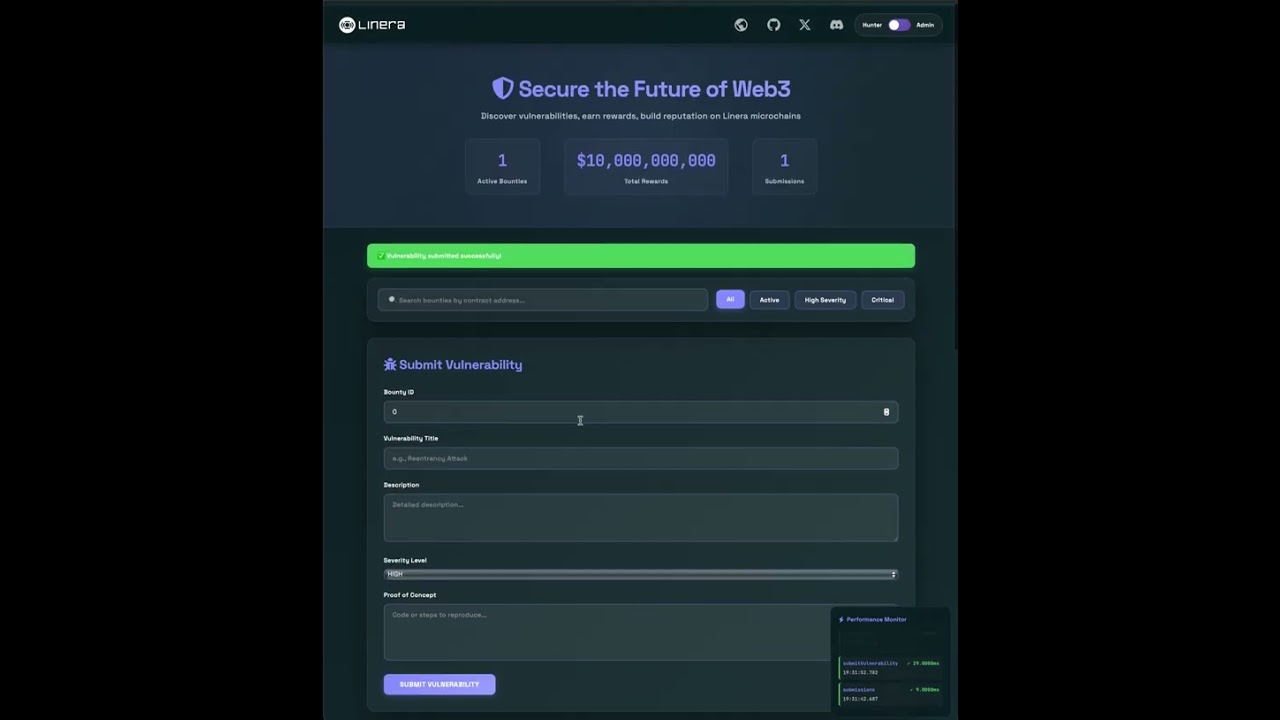Viewport: 1280px width, 720px height.
Task: Click the Performance Monitor title
Action: coord(876,619)
